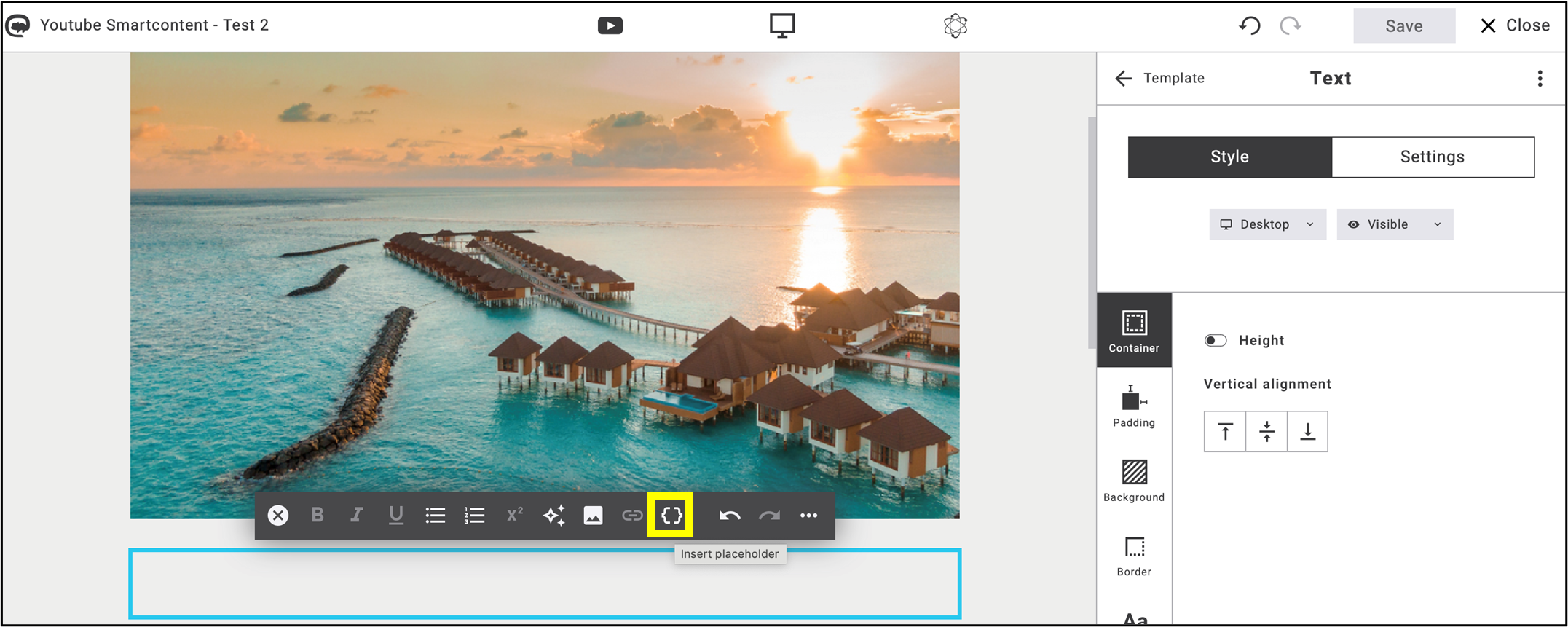Image resolution: width=1568 pixels, height=627 pixels.
Task: Insert a bulleted list
Action: 435,516
